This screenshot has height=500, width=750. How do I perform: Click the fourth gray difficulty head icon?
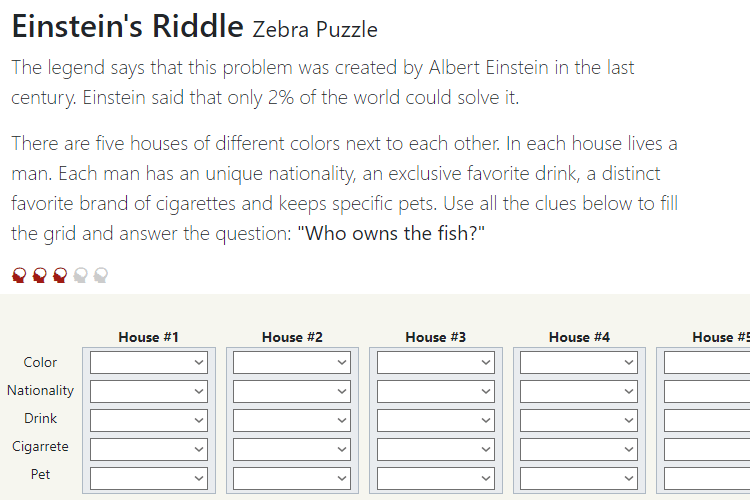click(x=80, y=275)
